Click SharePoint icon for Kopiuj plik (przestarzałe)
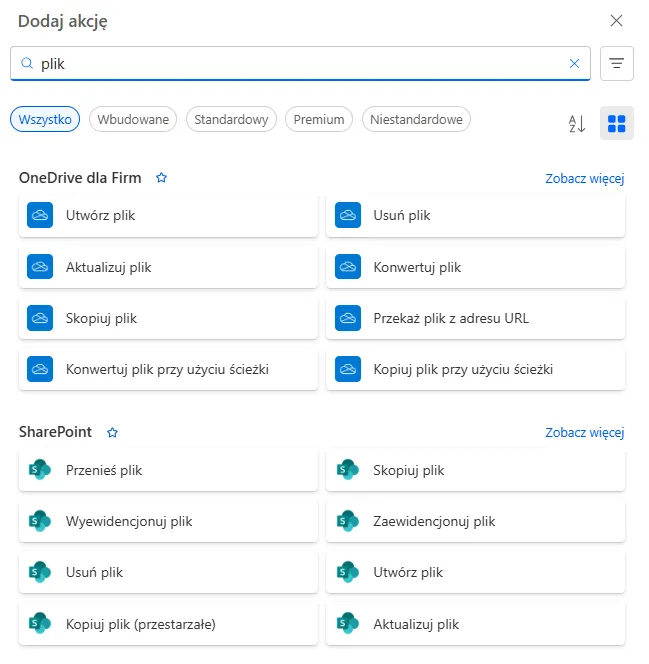649x664 pixels. [x=40, y=624]
